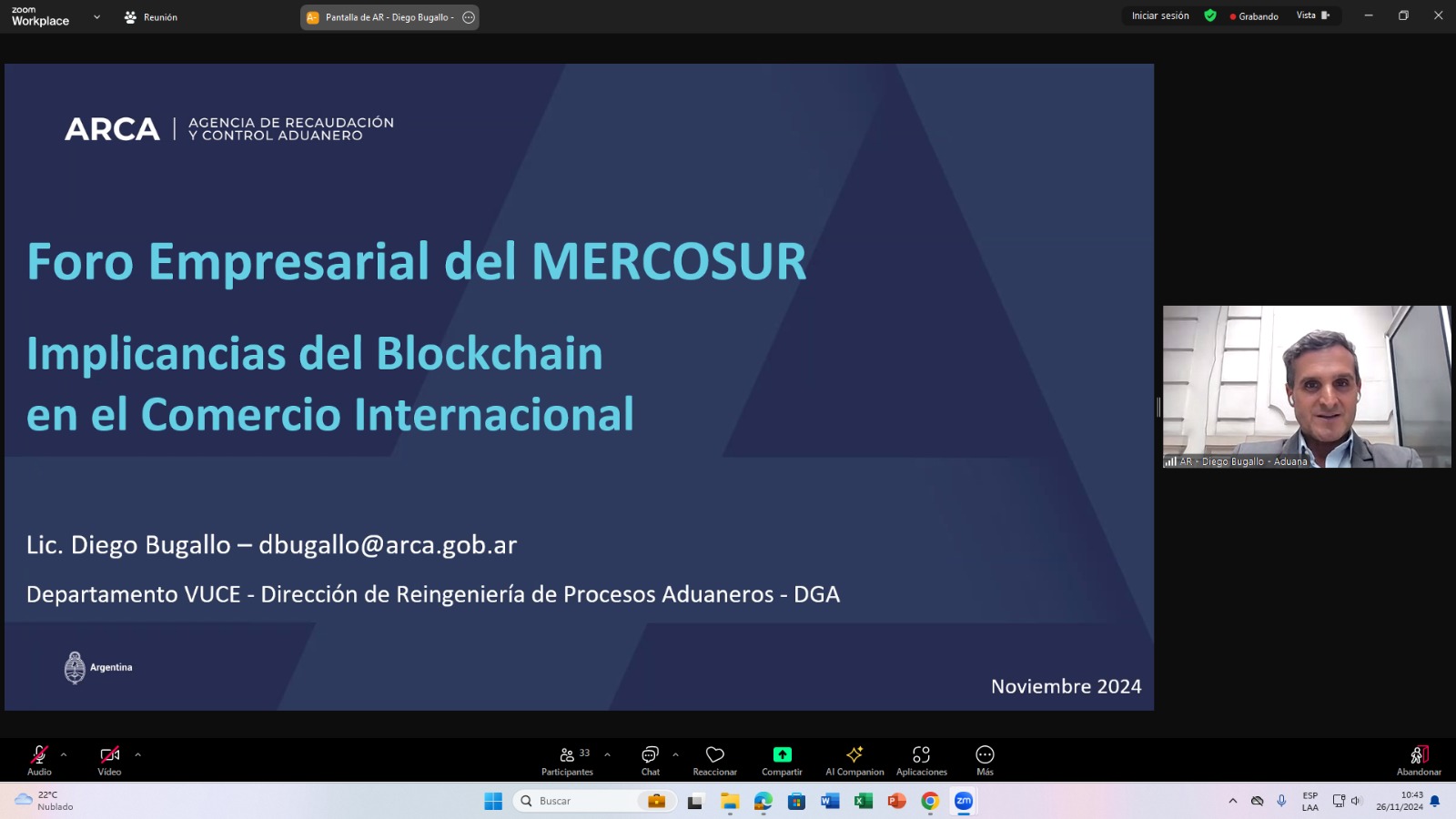Expand the participants options chevron
The width and height of the screenshot is (1456, 819).
pyautogui.click(x=607, y=754)
